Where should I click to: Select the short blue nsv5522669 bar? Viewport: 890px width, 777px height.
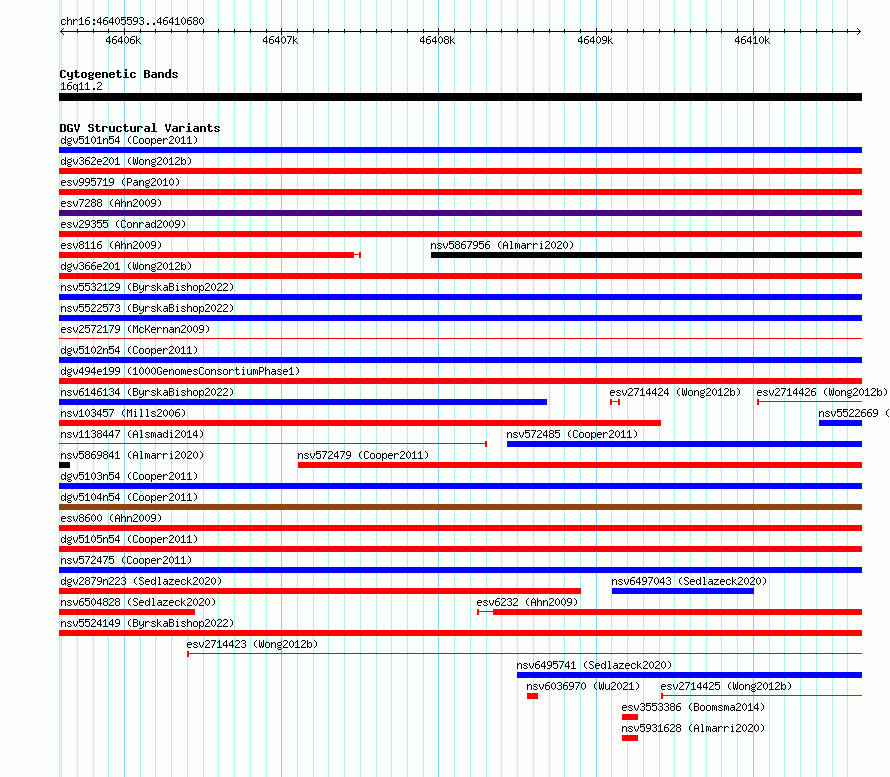840,423
